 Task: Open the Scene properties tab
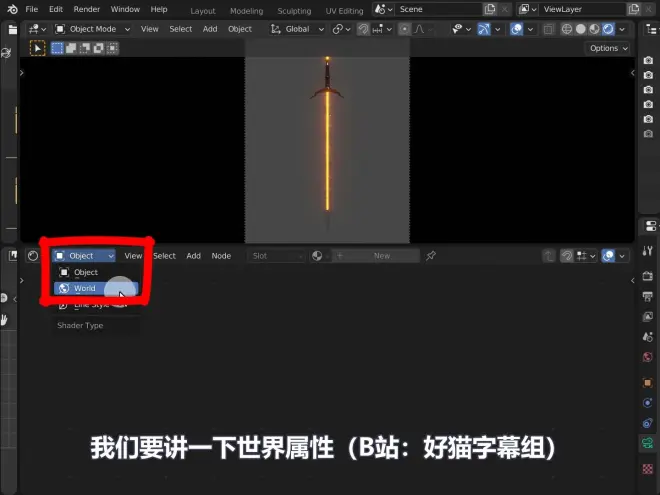[648, 337]
